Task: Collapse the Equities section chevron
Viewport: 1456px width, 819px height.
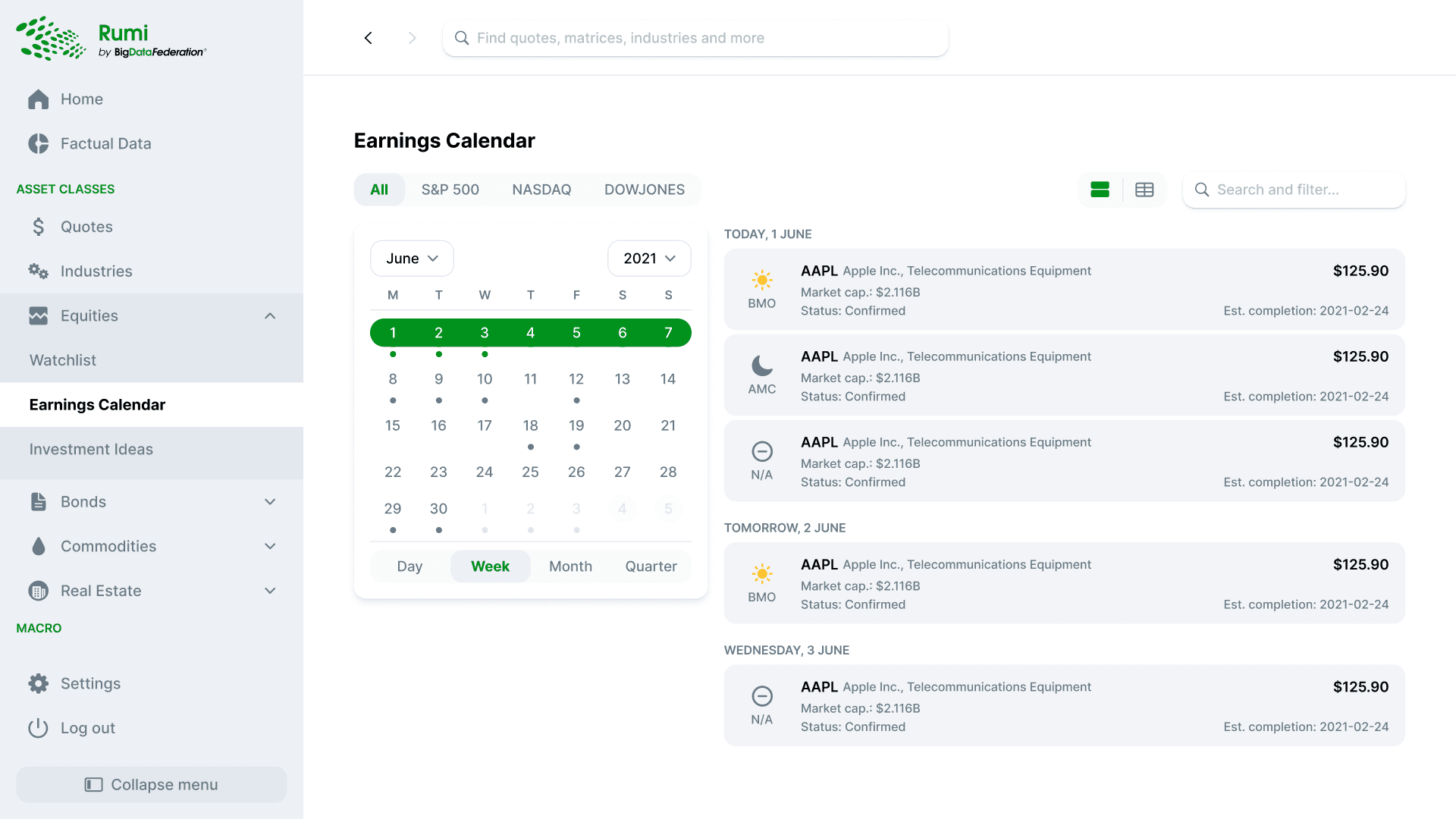Action: [x=270, y=316]
